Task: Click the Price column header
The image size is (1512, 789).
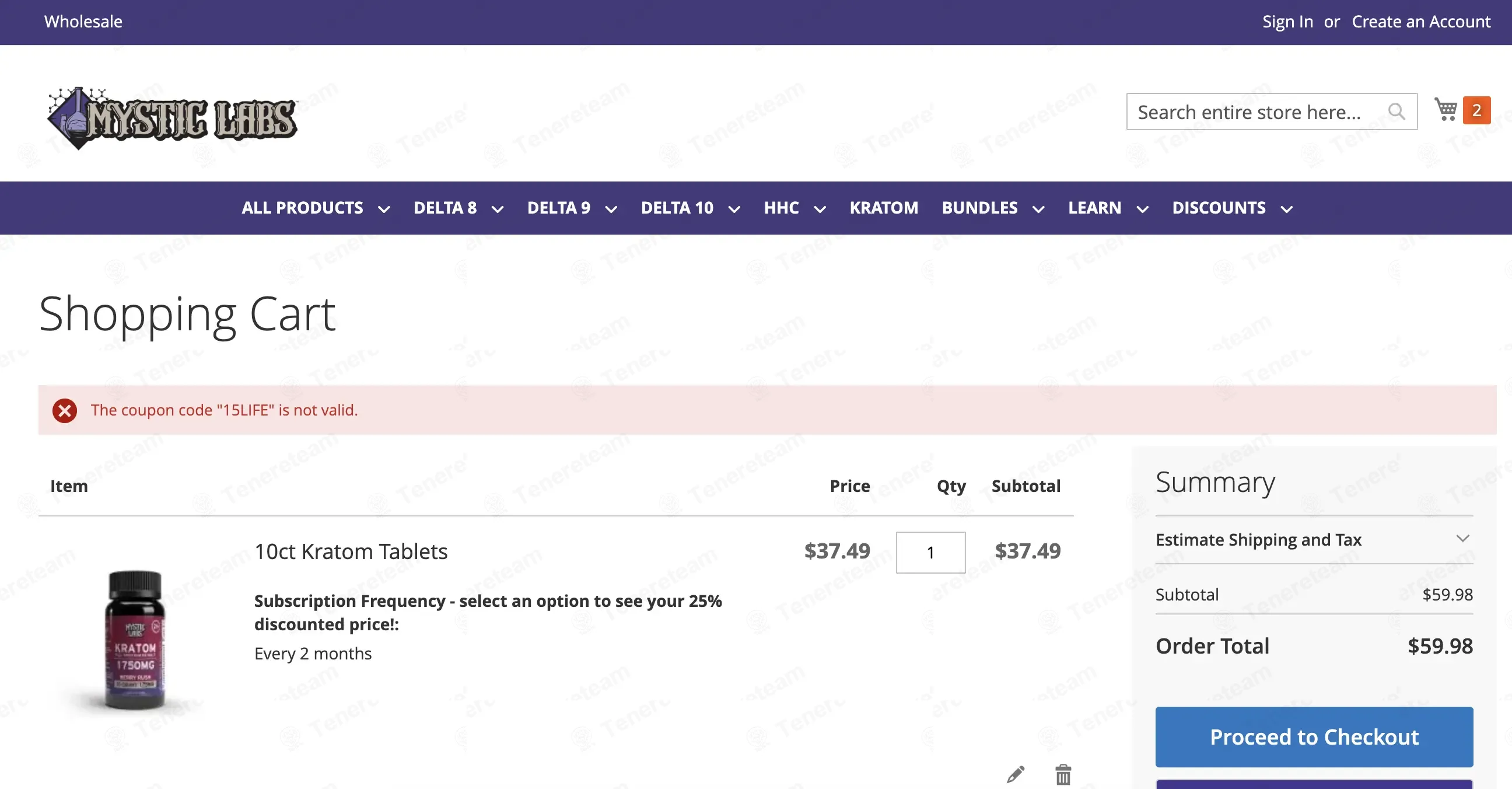Action: (850, 486)
